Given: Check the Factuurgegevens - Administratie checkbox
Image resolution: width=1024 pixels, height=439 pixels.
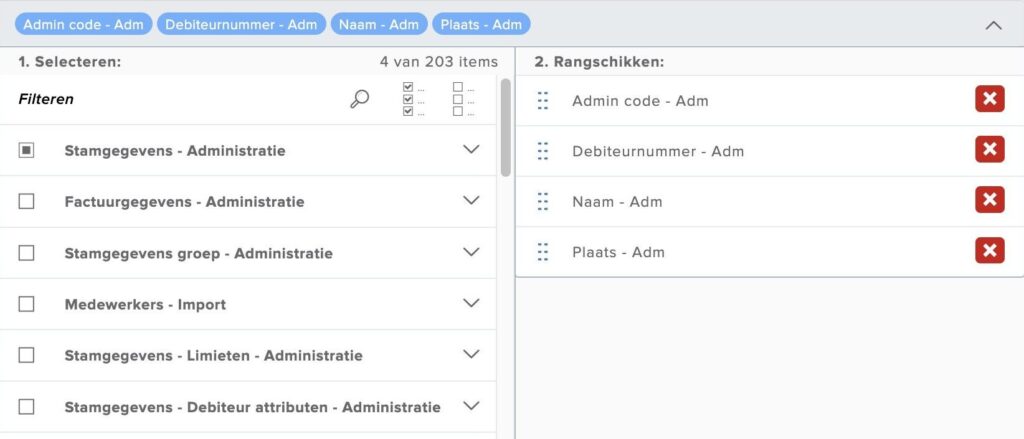Looking at the screenshot, I should click(x=27, y=201).
